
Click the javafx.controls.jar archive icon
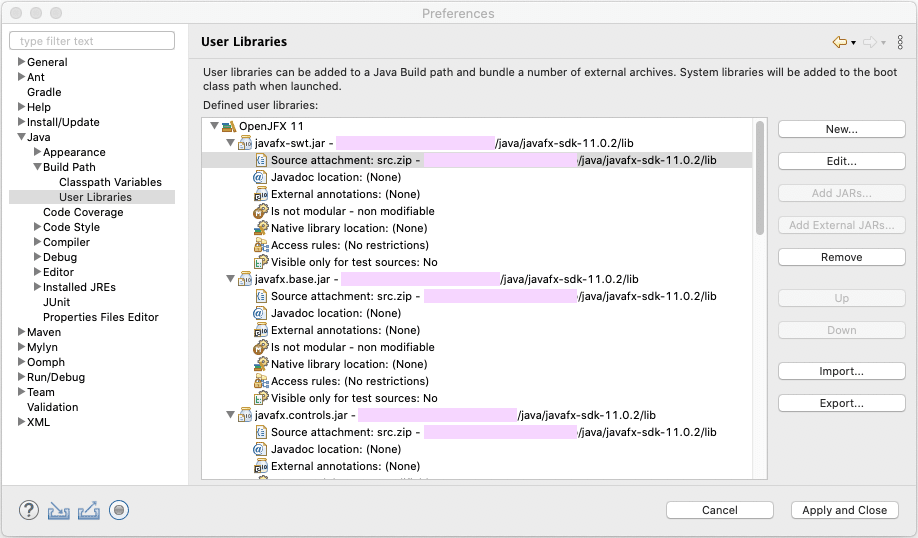[x=245, y=414]
